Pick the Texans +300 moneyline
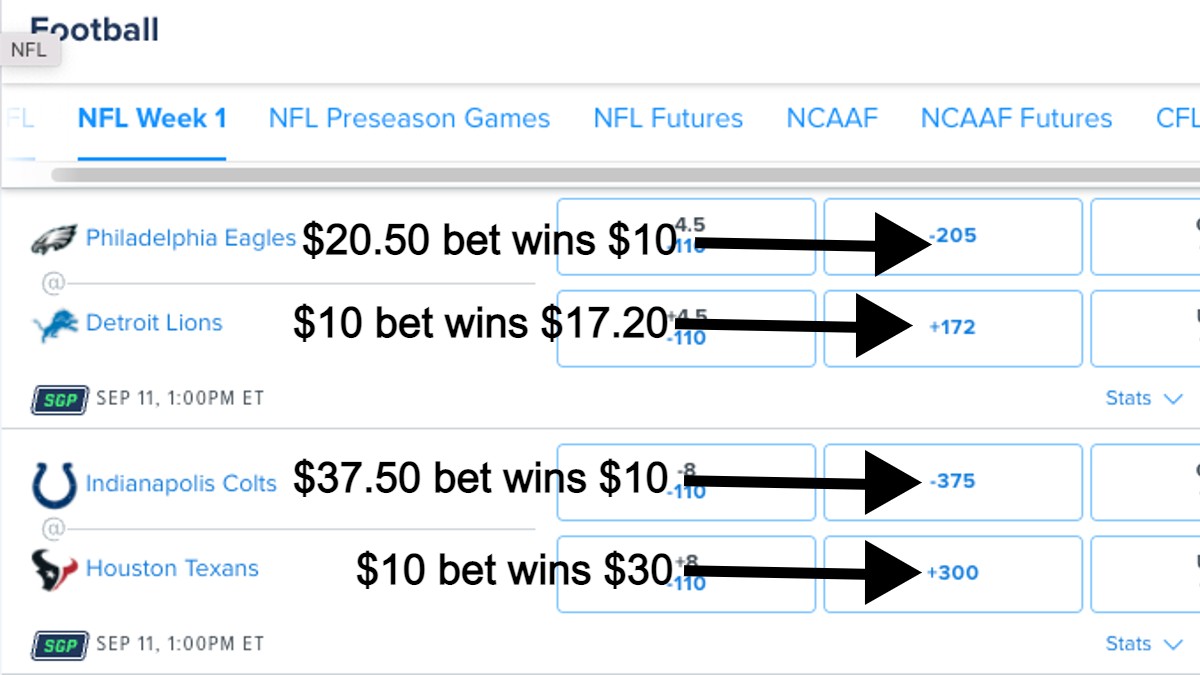Screen dimensions: 1200x675 (x=952, y=573)
